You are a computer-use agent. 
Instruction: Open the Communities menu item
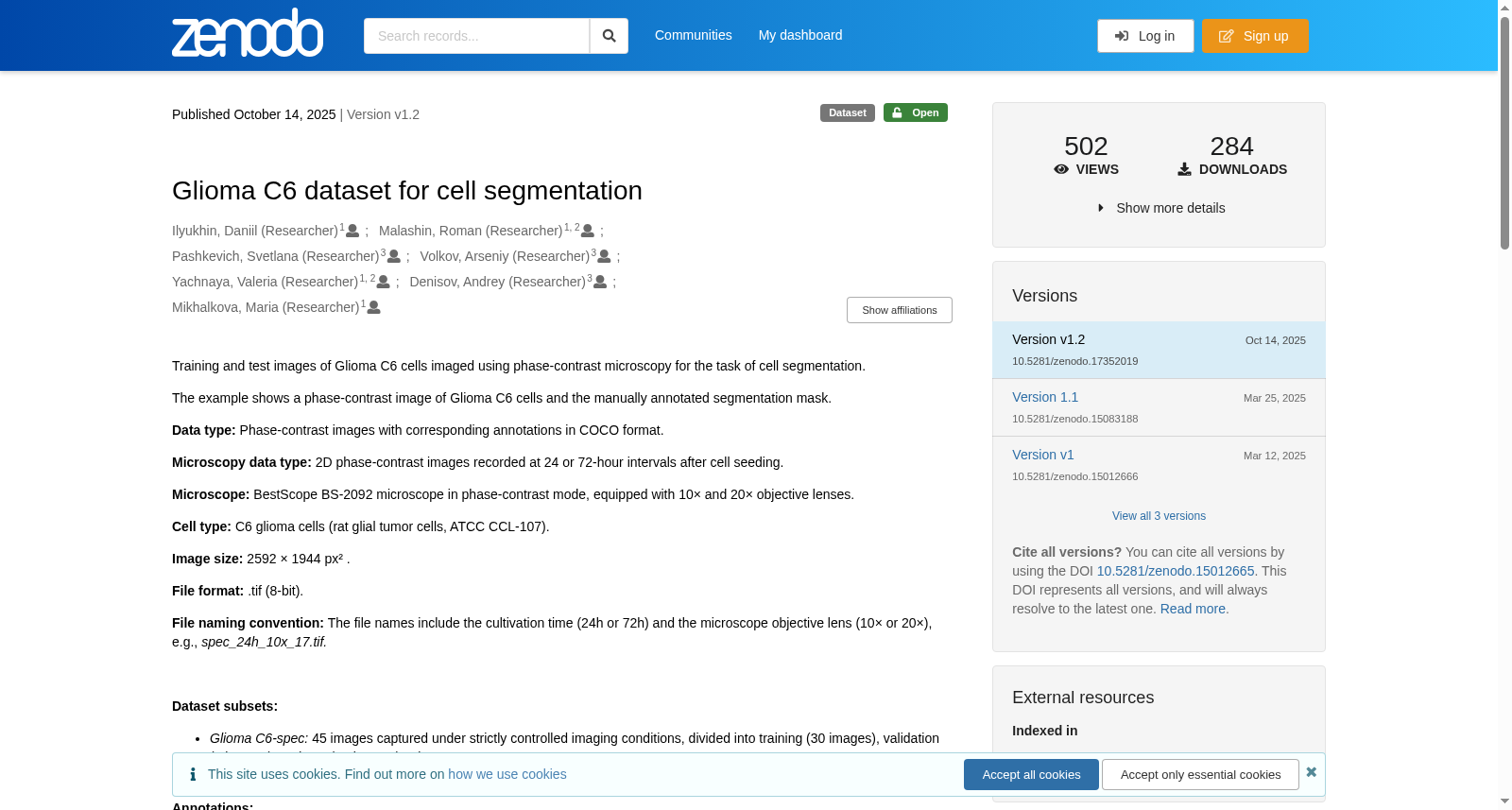(x=694, y=35)
